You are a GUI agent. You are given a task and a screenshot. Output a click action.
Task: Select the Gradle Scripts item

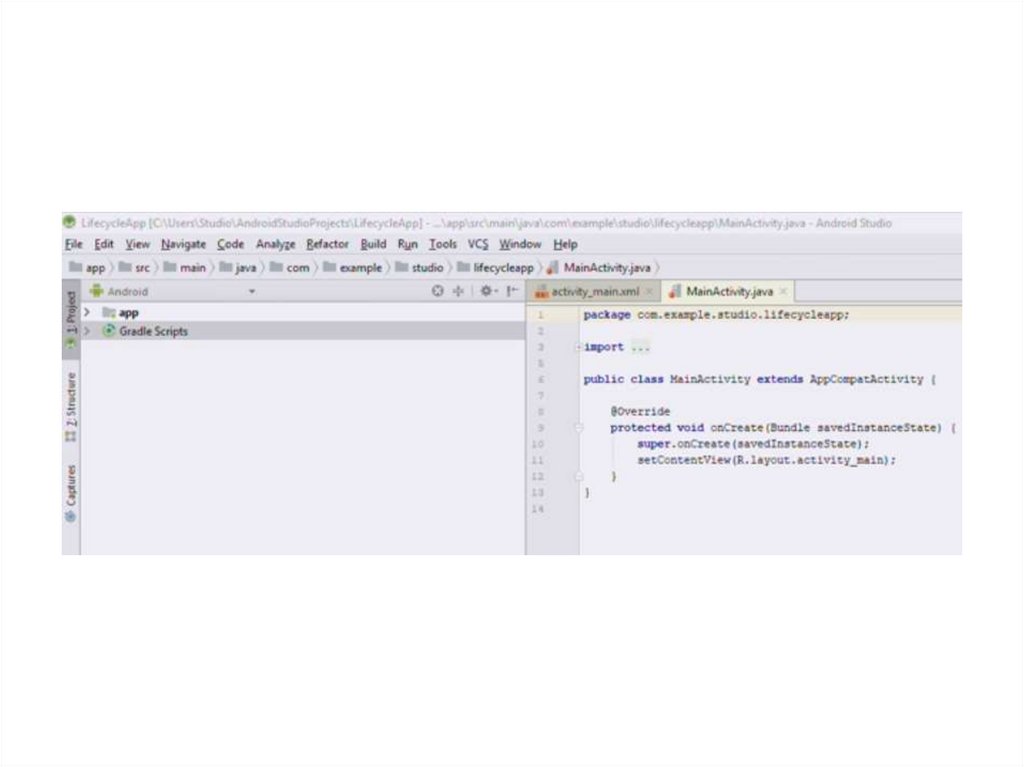point(145,331)
